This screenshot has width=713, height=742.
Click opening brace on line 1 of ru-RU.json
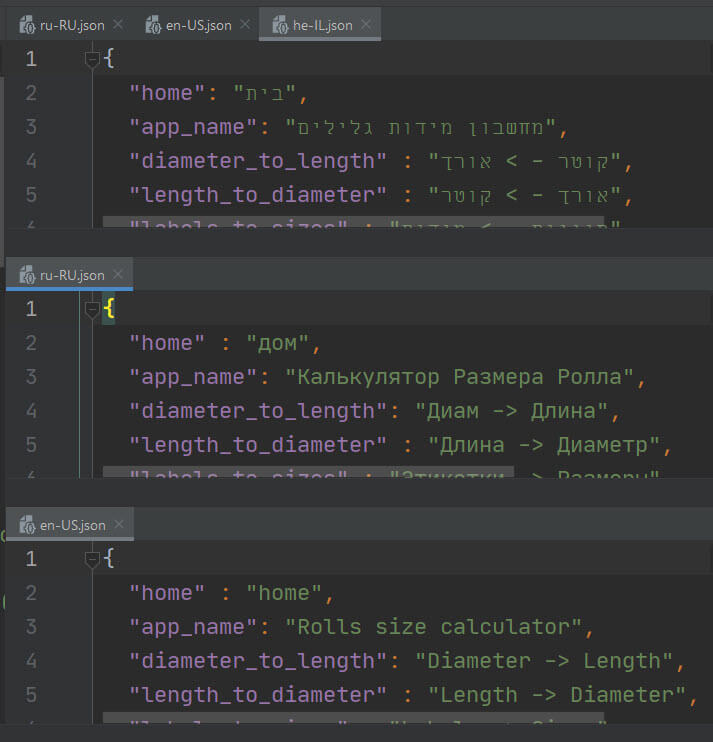[x=109, y=308]
